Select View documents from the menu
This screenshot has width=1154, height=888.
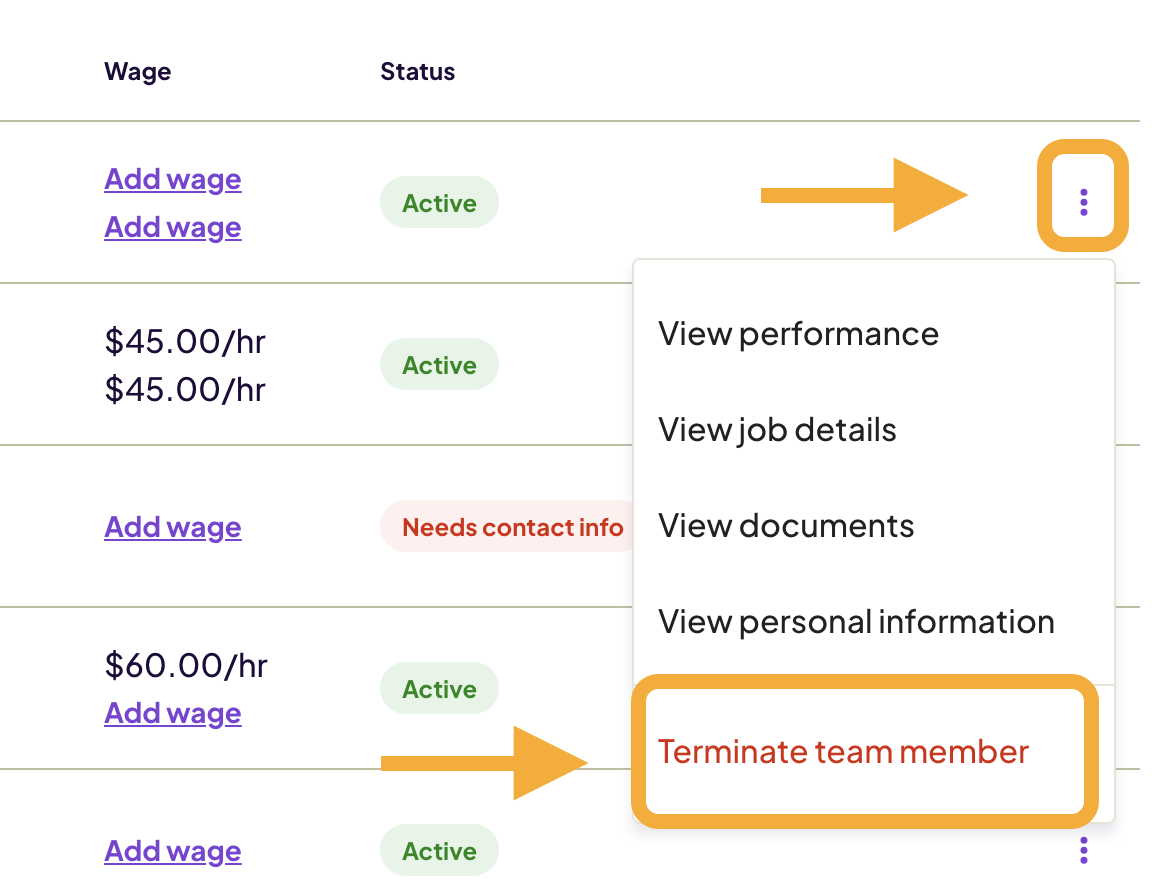(x=785, y=525)
